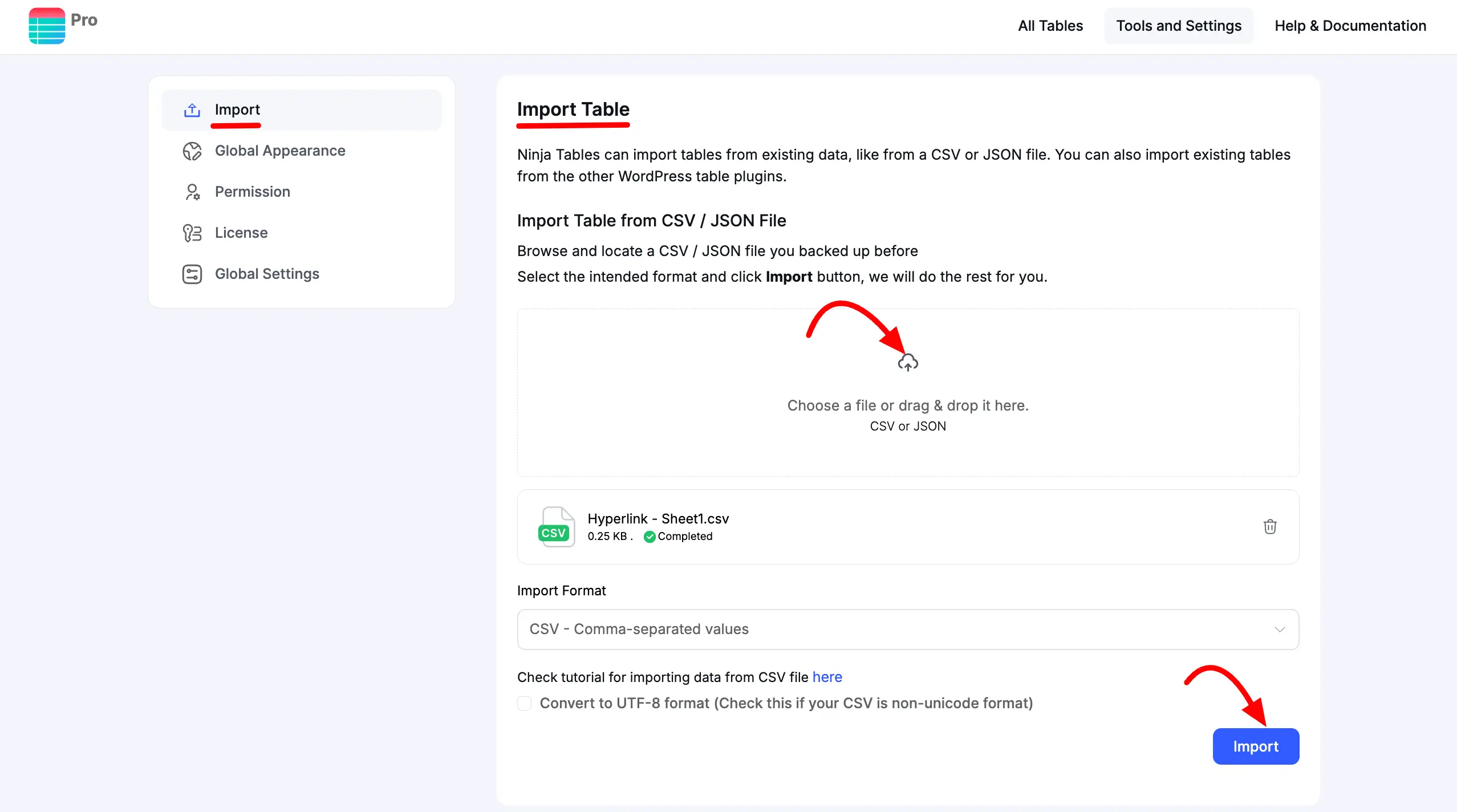1457x812 pixels.
Task: Click the CSV file type icon
Action: [x=556, y=527]
